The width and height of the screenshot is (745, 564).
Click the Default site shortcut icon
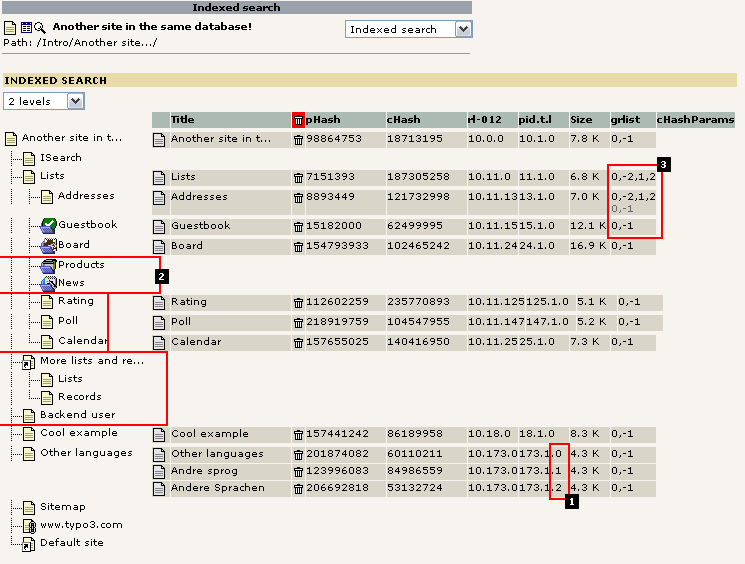pyautogui.click(x=29, y=544)
